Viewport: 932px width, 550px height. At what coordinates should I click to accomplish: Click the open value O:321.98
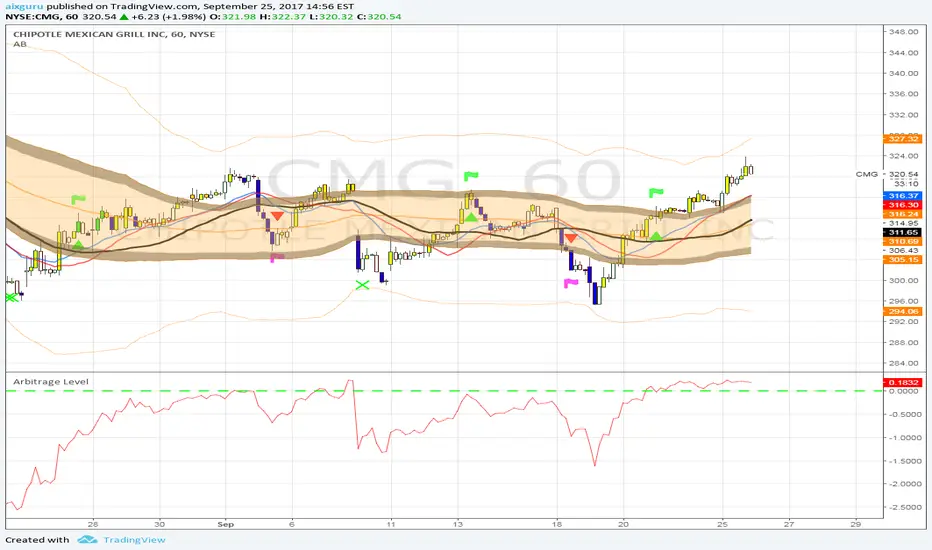(x=232, y=17)
